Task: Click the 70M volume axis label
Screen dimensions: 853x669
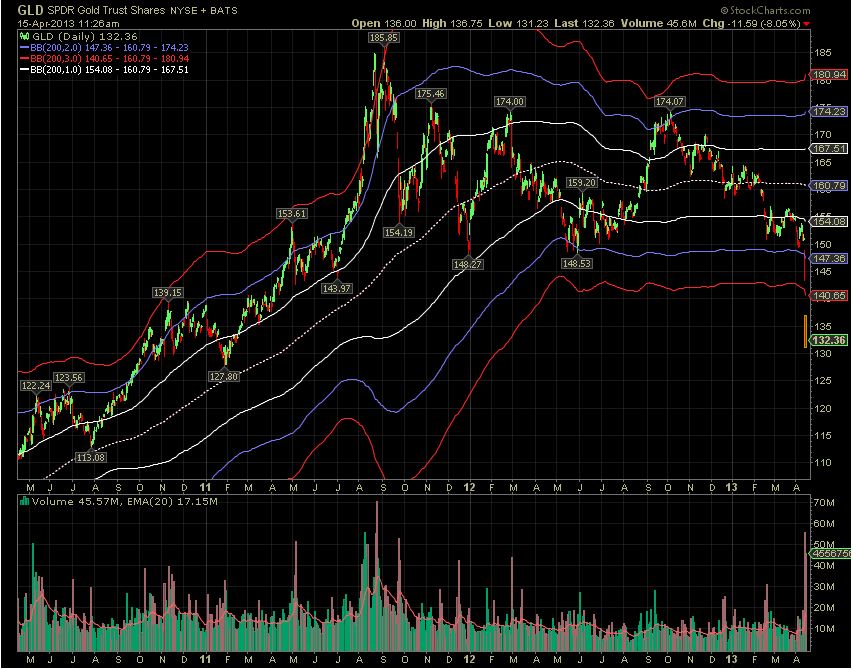Action: click(823, 503)
